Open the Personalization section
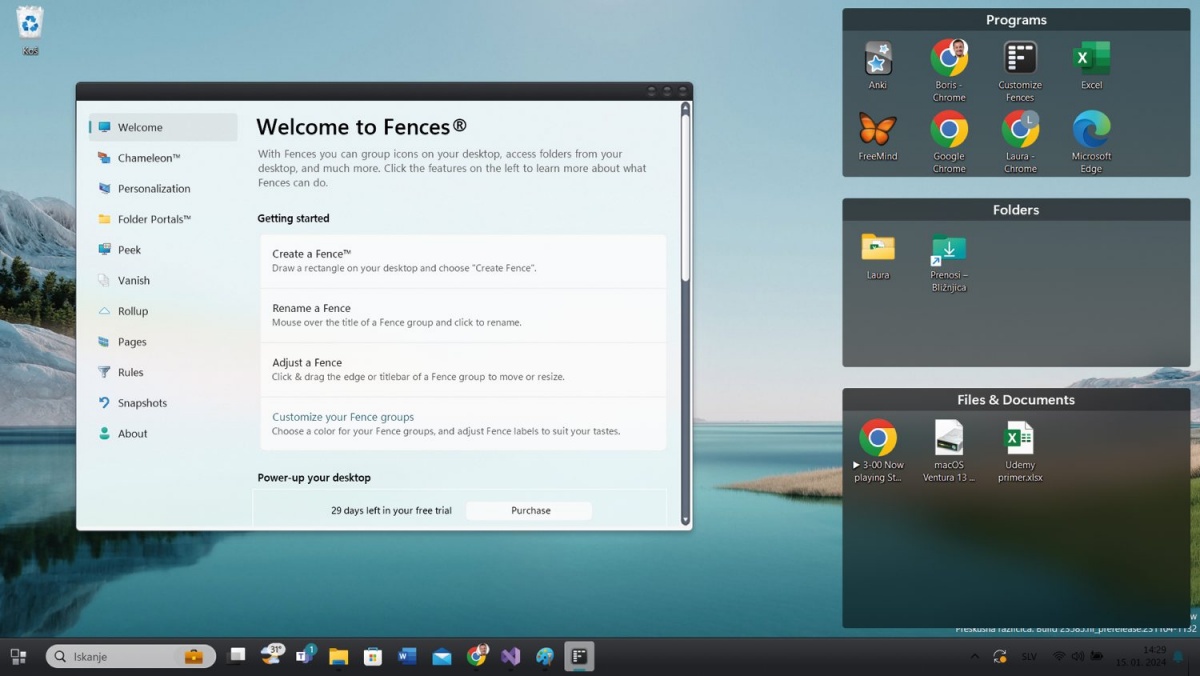 [163, 188]
